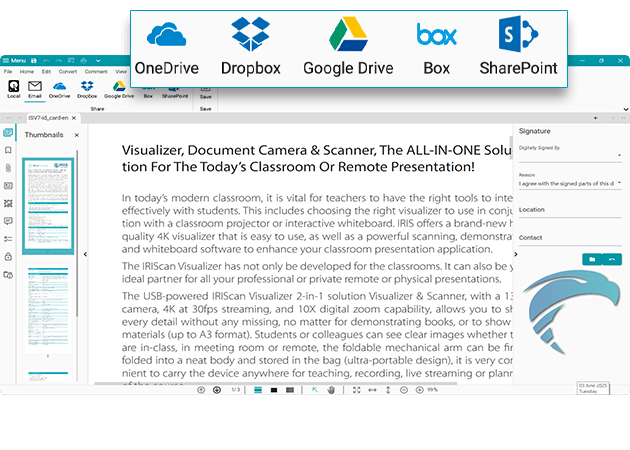The width and height of the screenshot is (630, 450).
Task: Open the sidebar icon below the padlock
Action: pyautogui.click(x=8, y=275)
